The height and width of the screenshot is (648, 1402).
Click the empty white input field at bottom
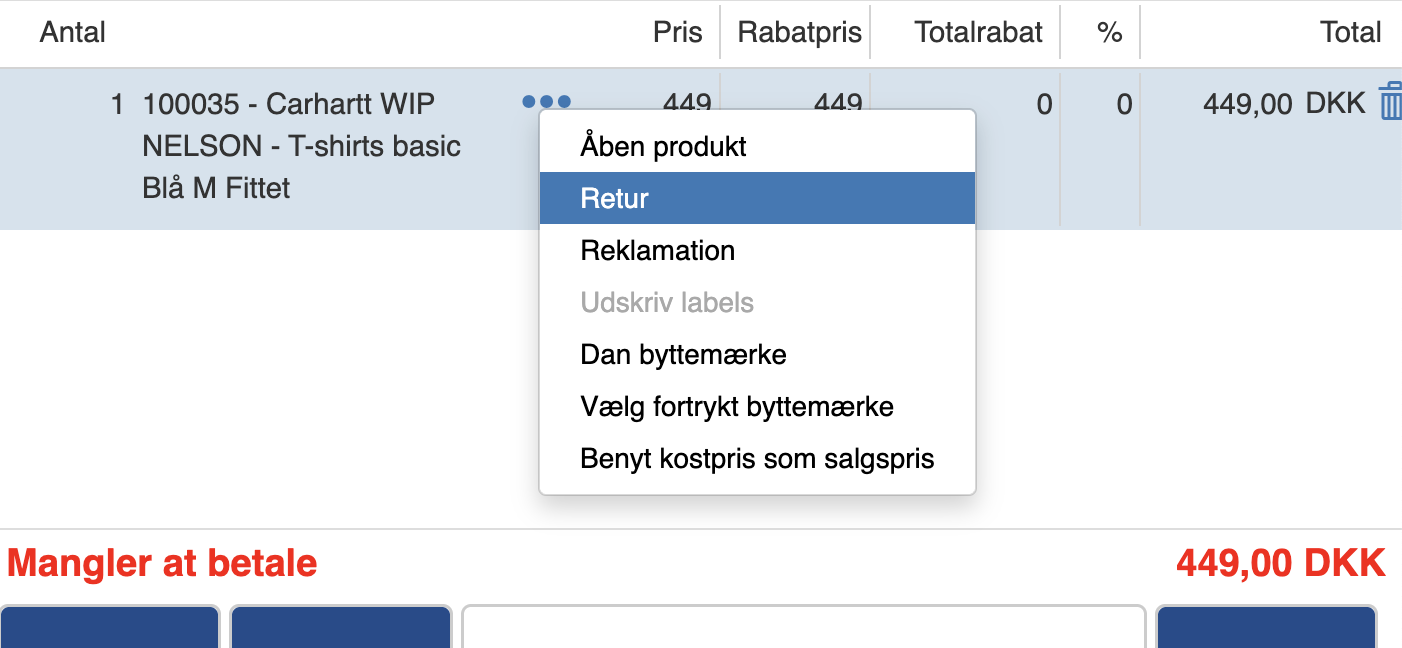coord(803,627)
